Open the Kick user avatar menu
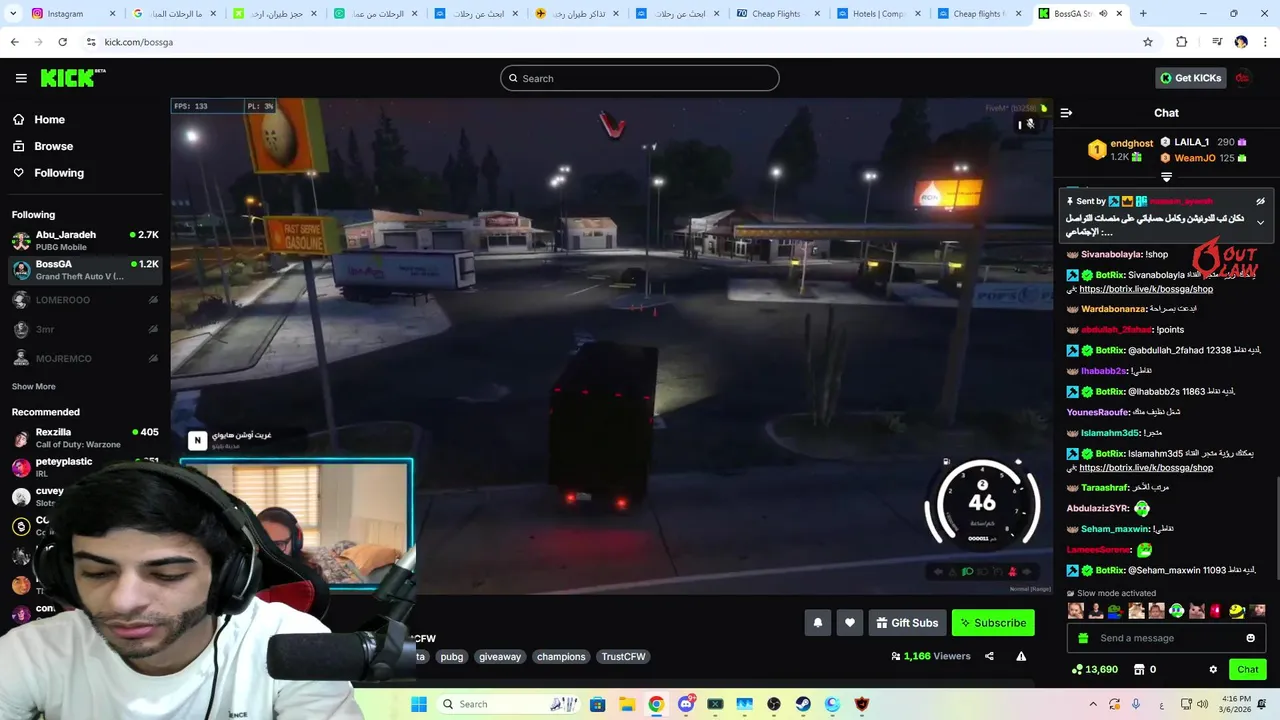 coord(1242,78)
